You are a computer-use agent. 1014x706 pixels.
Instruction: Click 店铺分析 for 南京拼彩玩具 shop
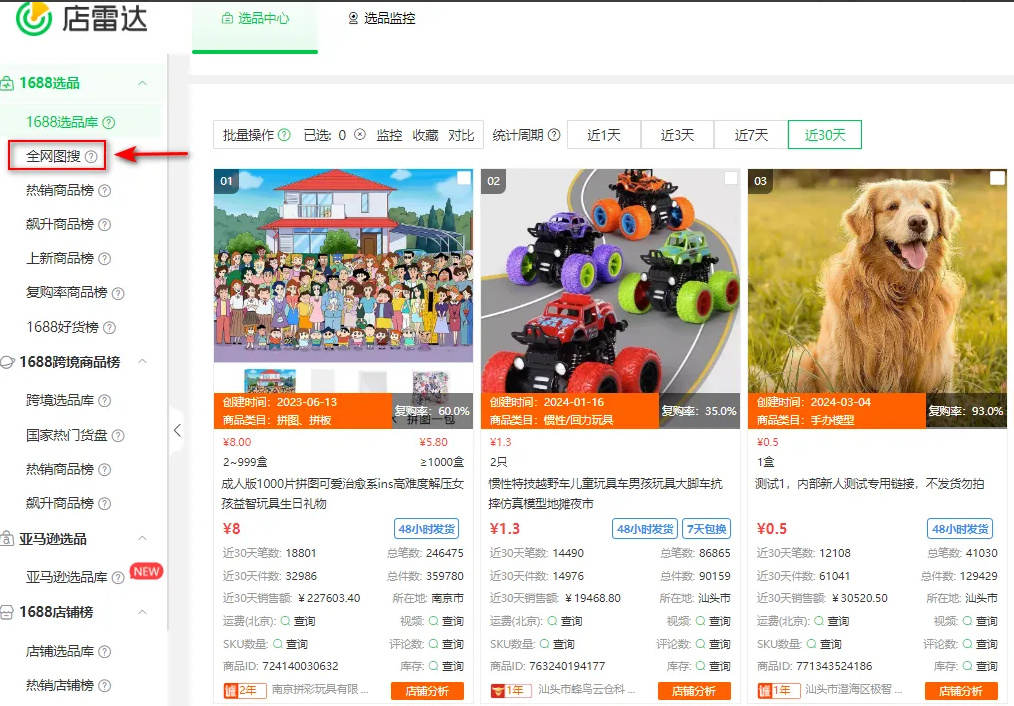(427, 690)
